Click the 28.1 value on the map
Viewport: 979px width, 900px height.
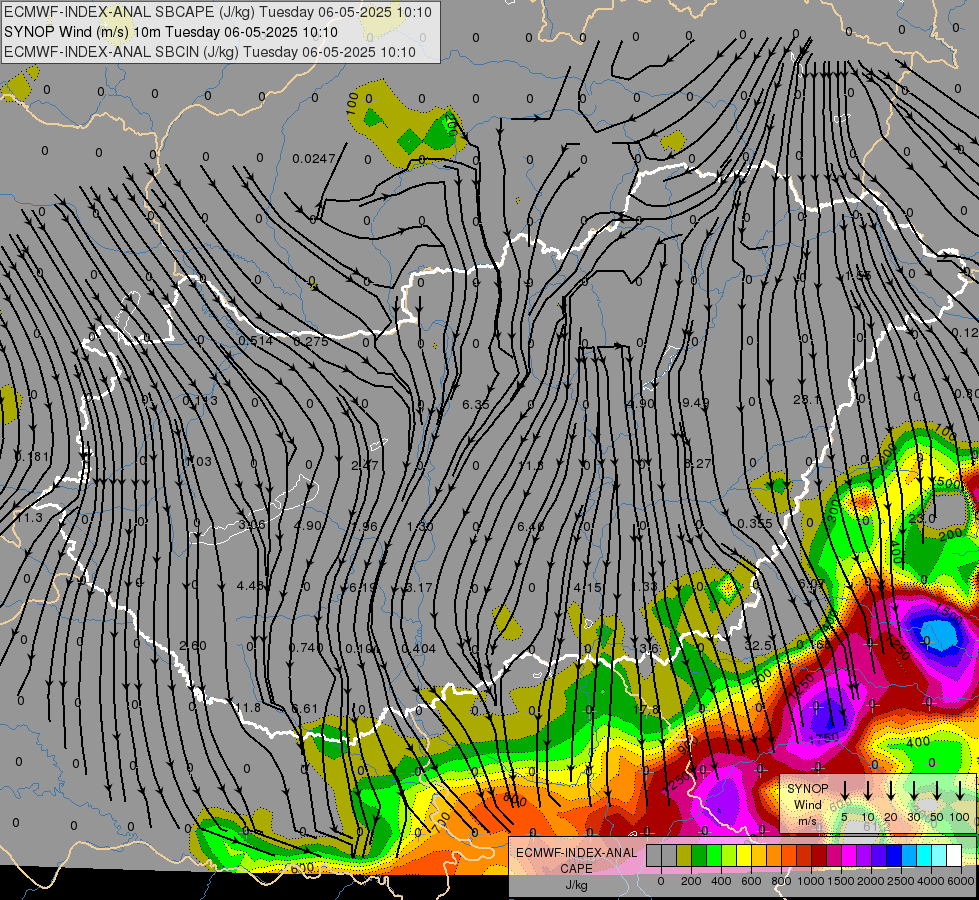[x=807, y=399]
